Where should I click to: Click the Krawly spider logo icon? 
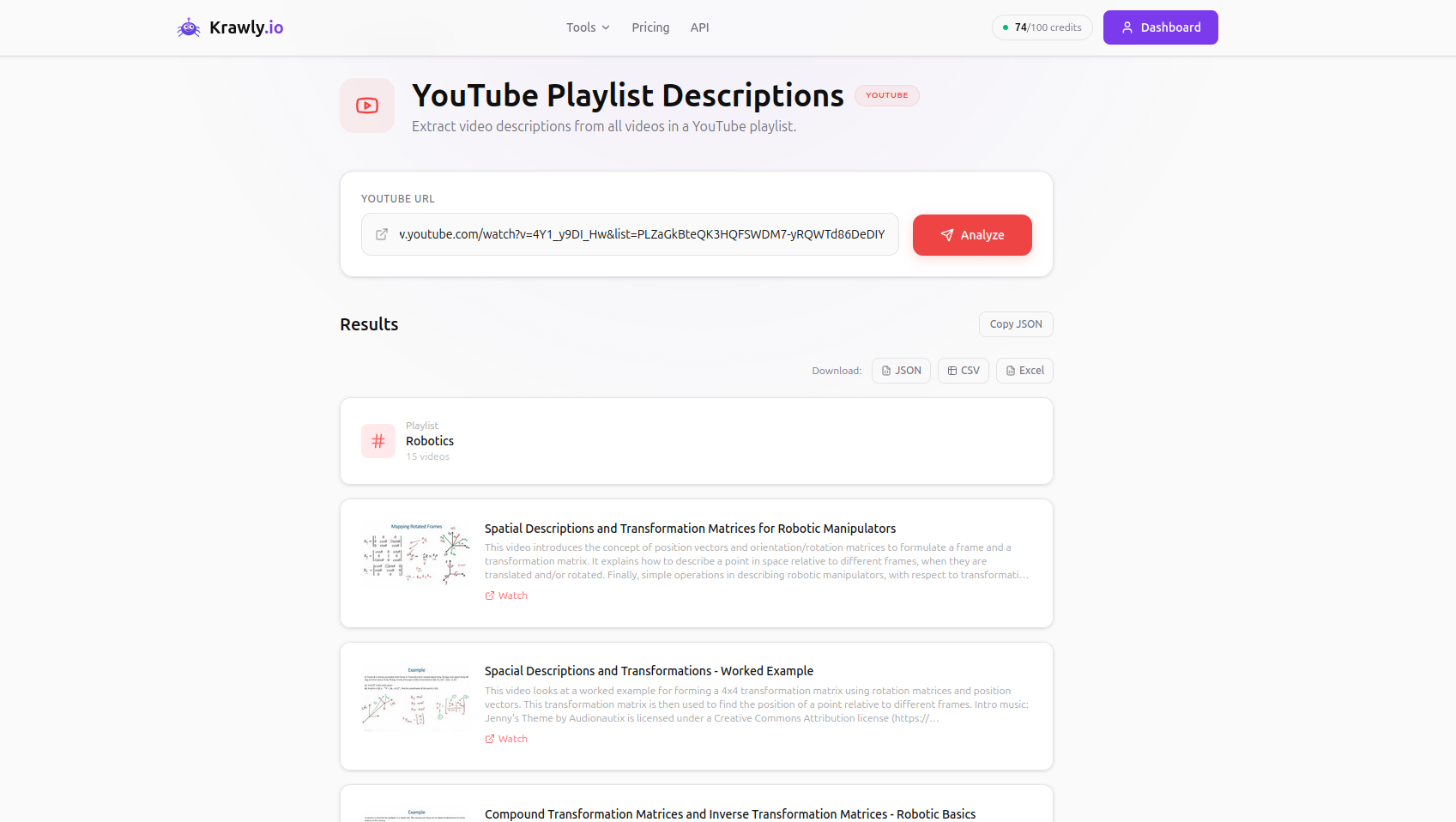[x=189, y=27]
